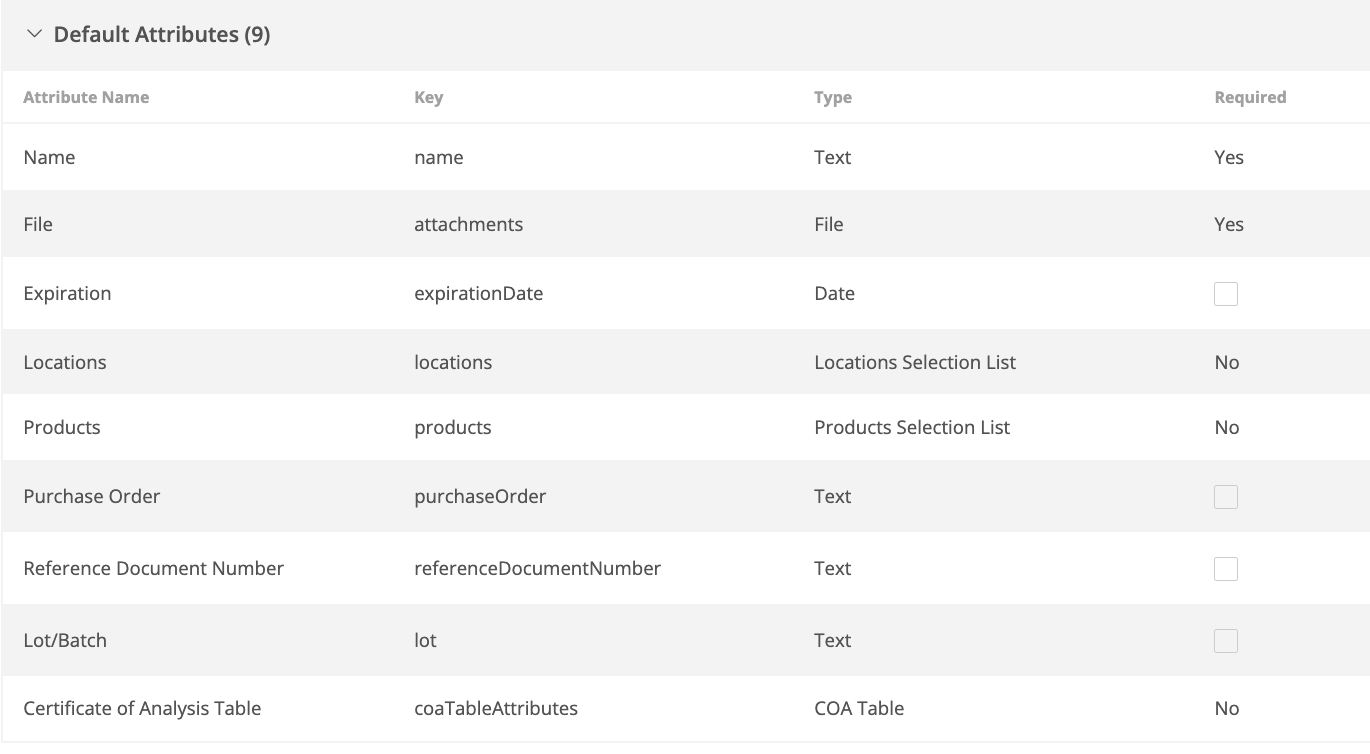Enable Required for Reference Document Number
Image resolution: width=1370 pixels, height=754 pixels.
pyautogui.click(x=1225, y=568)
